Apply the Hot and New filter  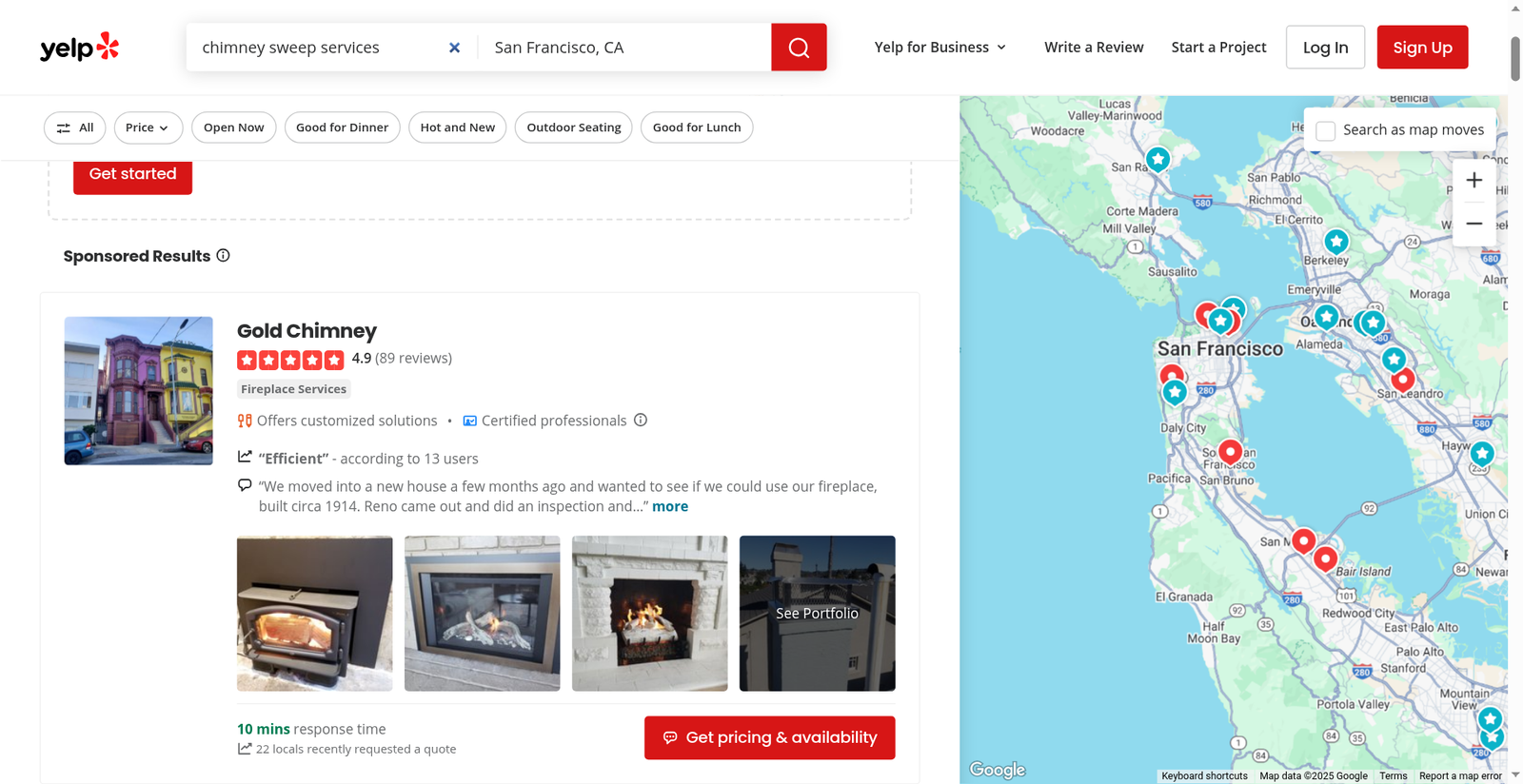tap(458, 127)
